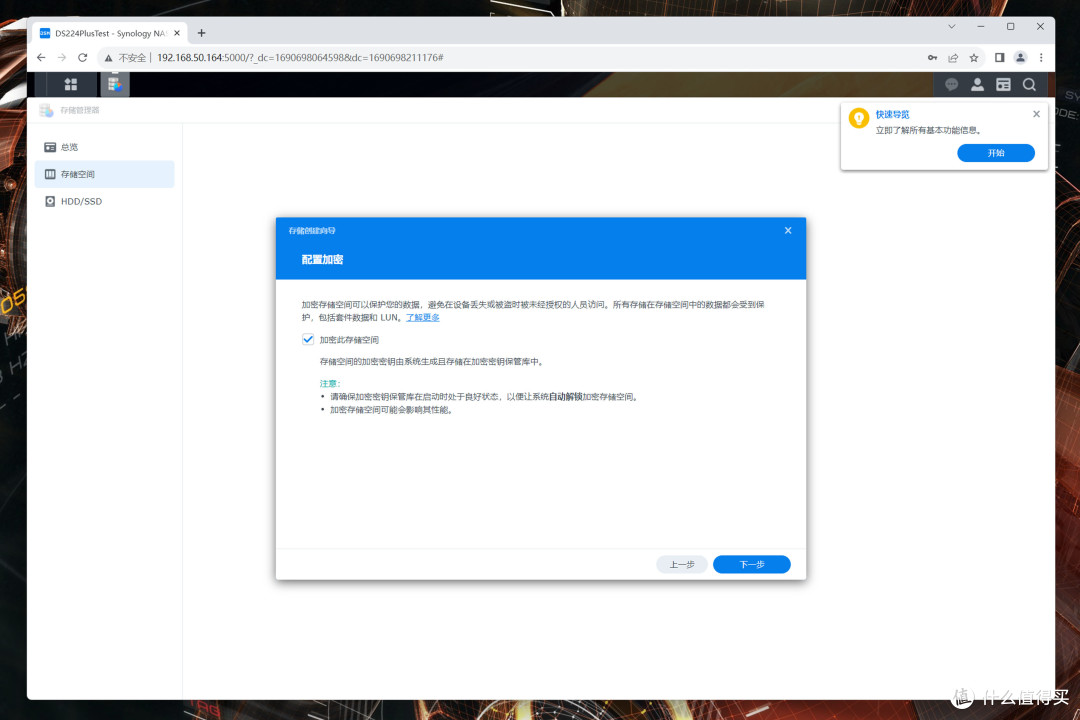Go back with the 上一步 button
This screenshot has width=1080, height=720.
681,564
